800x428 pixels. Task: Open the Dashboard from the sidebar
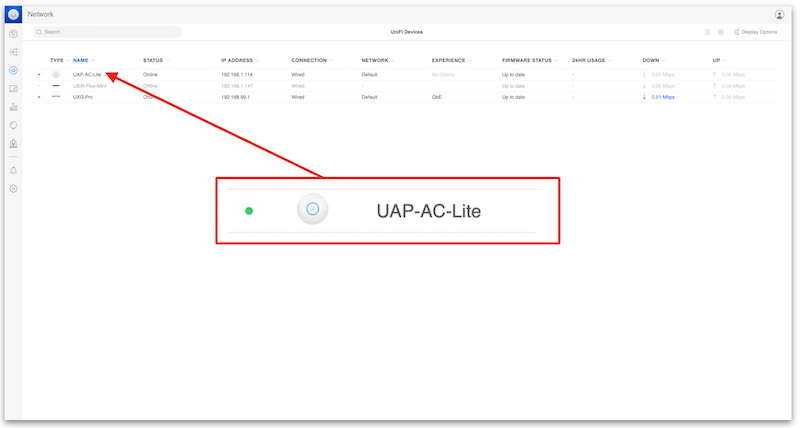point(13,34)
